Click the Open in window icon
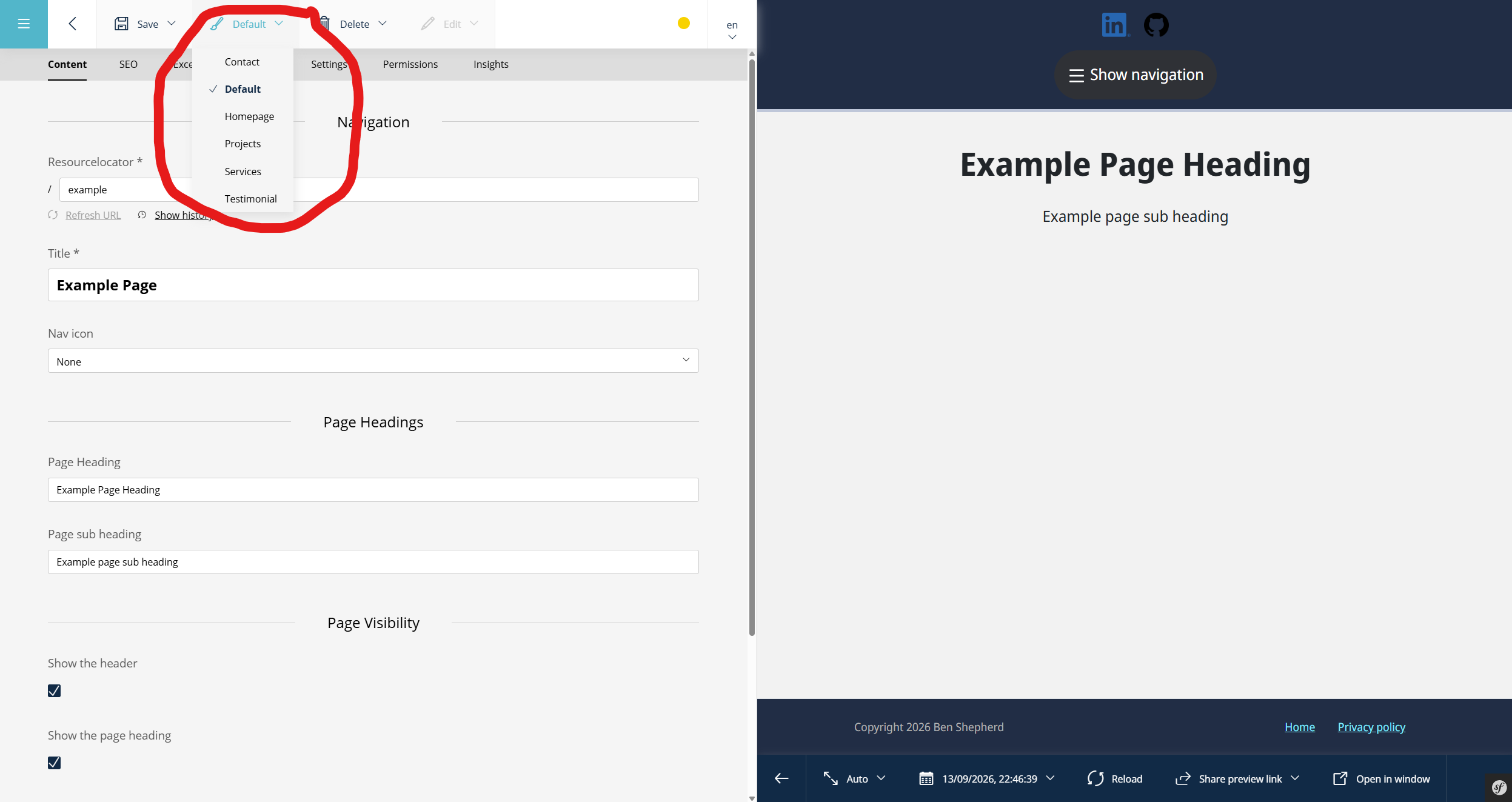Image resolution: width=1512 pixels, height=802 pixels. click(x=1340, y=779)
